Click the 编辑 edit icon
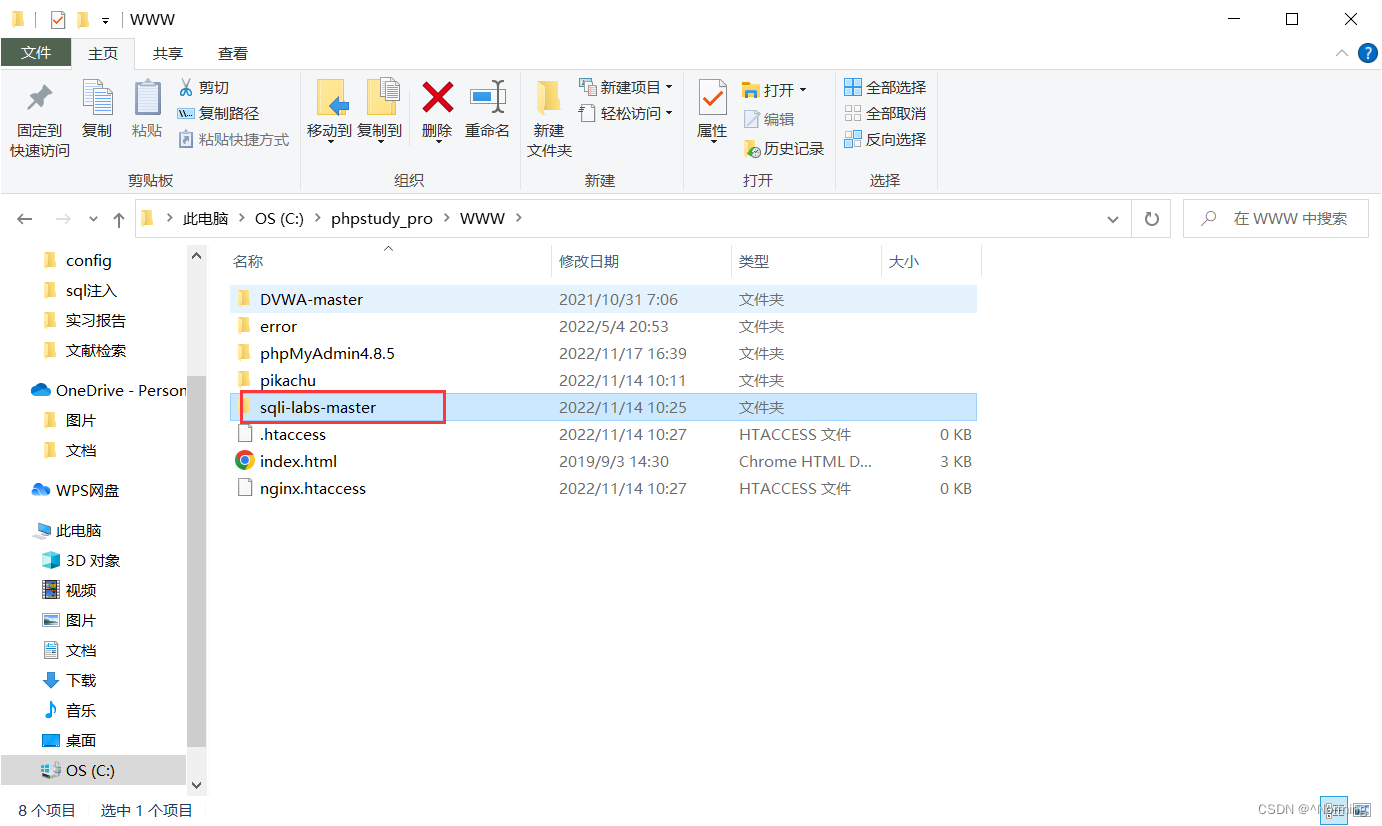1382x826 pixels. 752,119
